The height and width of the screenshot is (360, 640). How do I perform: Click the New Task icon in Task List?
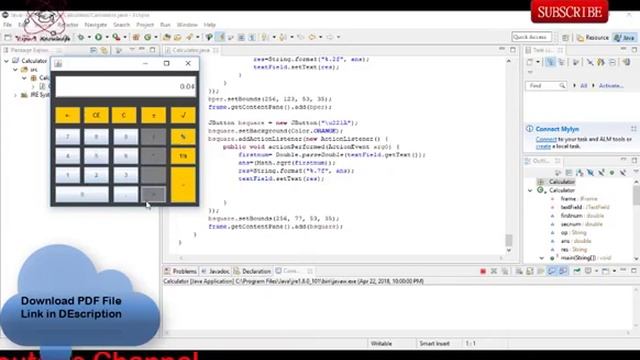[530, 62]
